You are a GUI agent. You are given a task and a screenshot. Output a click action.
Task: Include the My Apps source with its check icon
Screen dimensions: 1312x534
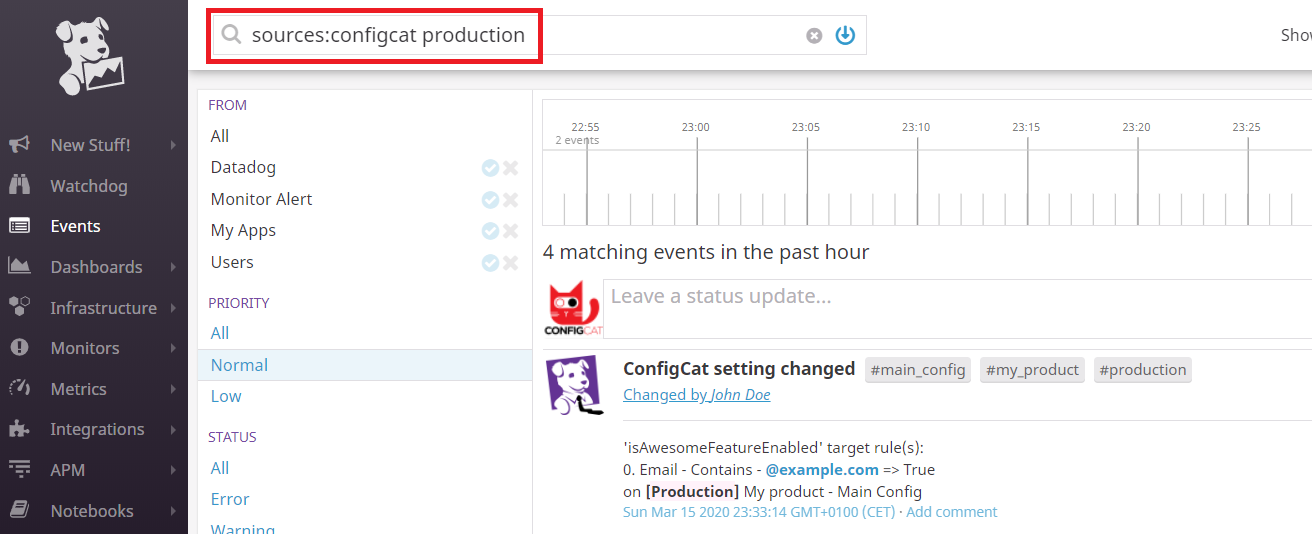tap(490, 231)
